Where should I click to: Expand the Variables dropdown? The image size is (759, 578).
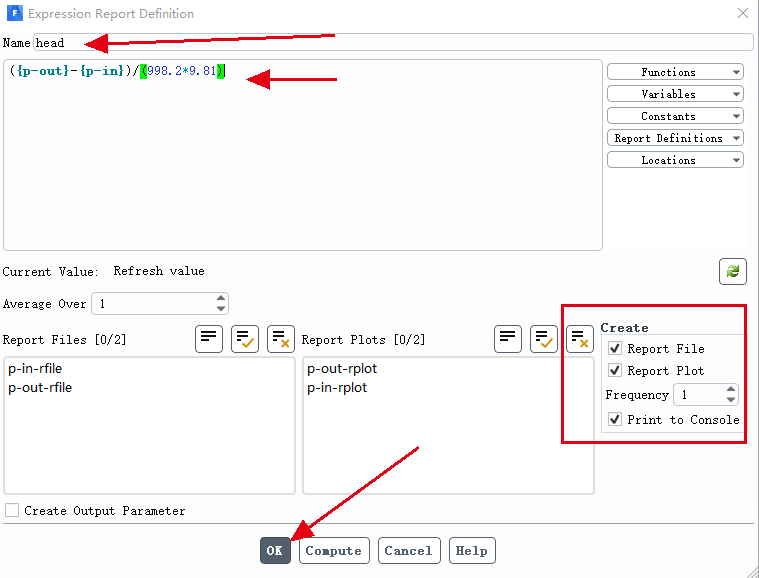(675, 94)
